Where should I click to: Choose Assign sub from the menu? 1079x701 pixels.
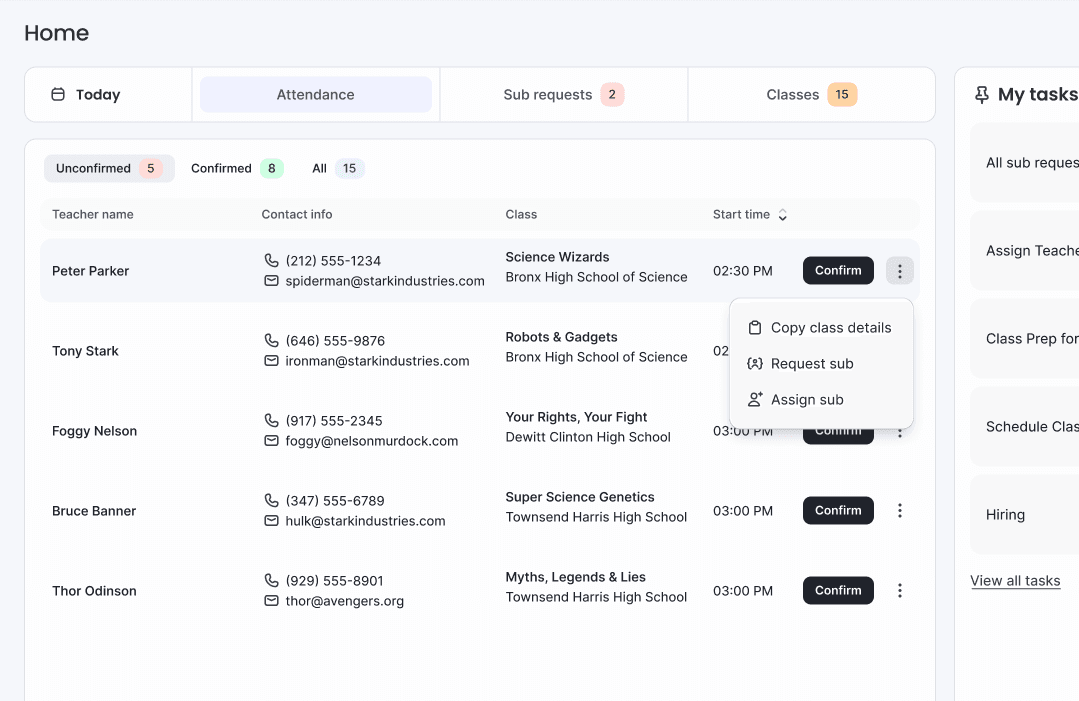pyautogui.click(x=822, y=399)
